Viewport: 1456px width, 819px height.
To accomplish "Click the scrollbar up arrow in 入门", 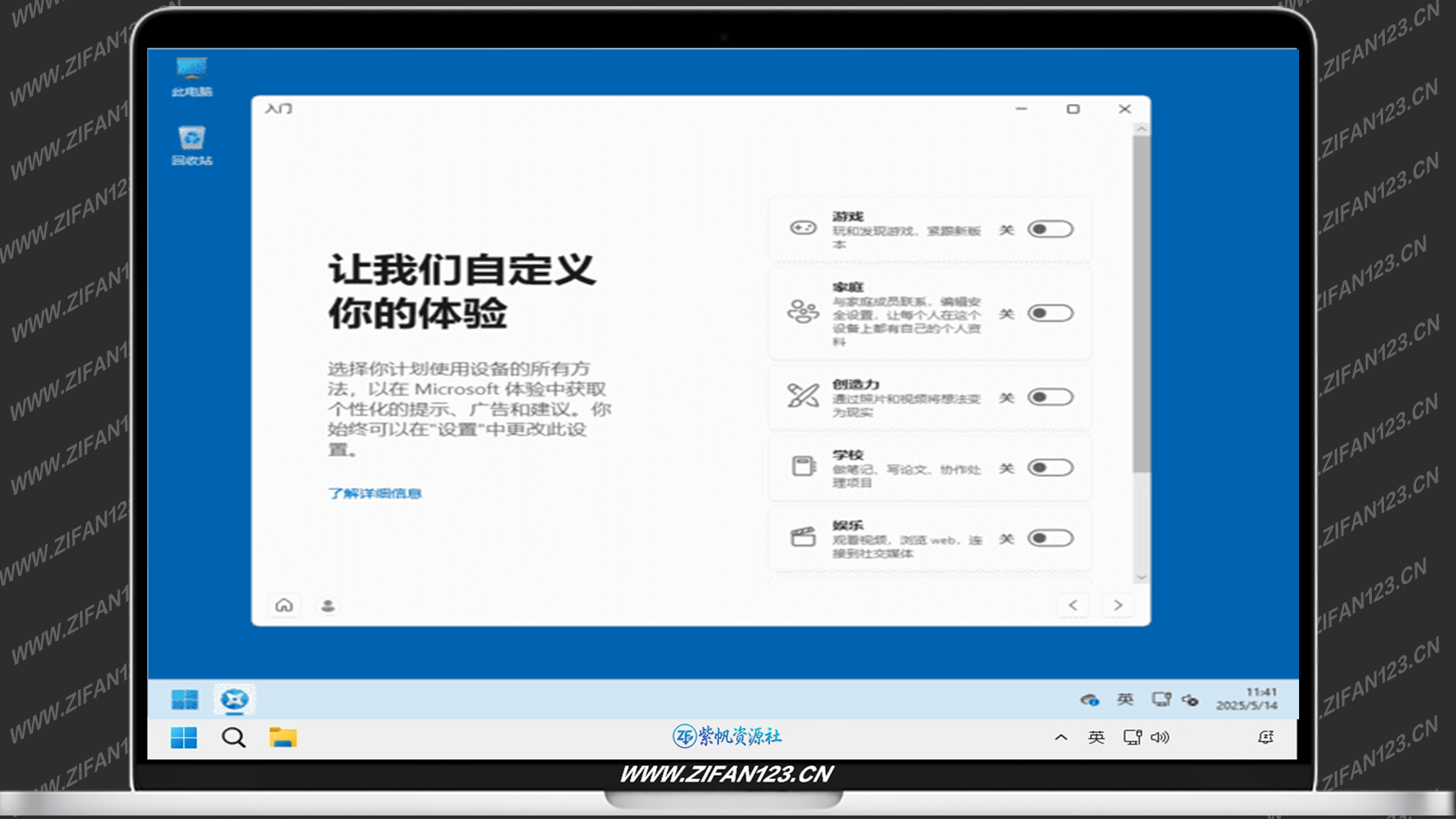I will click(x=1141, y=129).
